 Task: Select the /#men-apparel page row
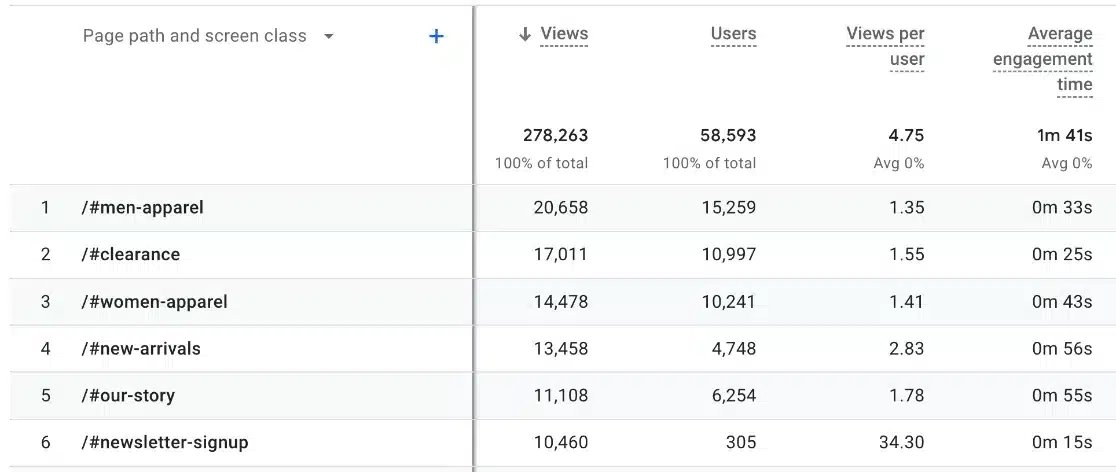pos(142,208)
